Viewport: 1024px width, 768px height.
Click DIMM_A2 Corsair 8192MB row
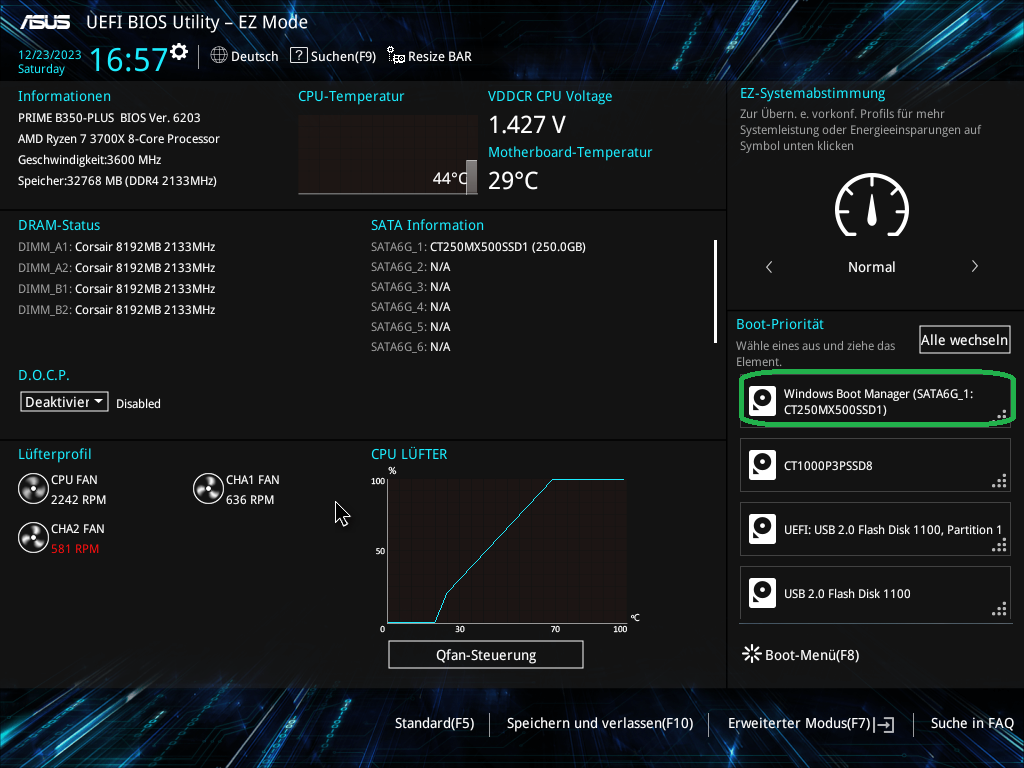click(117, 268)
